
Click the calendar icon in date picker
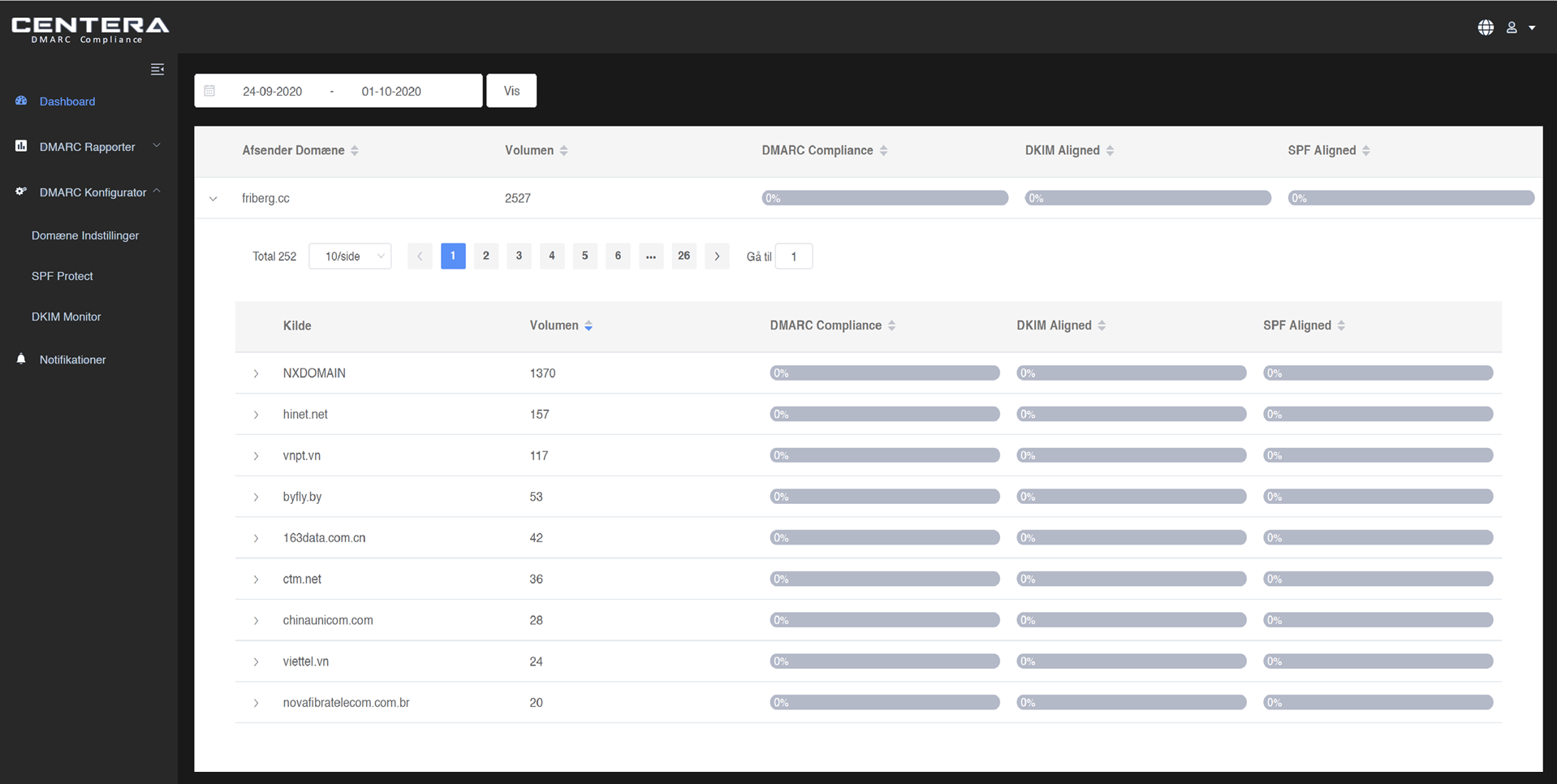209,91
